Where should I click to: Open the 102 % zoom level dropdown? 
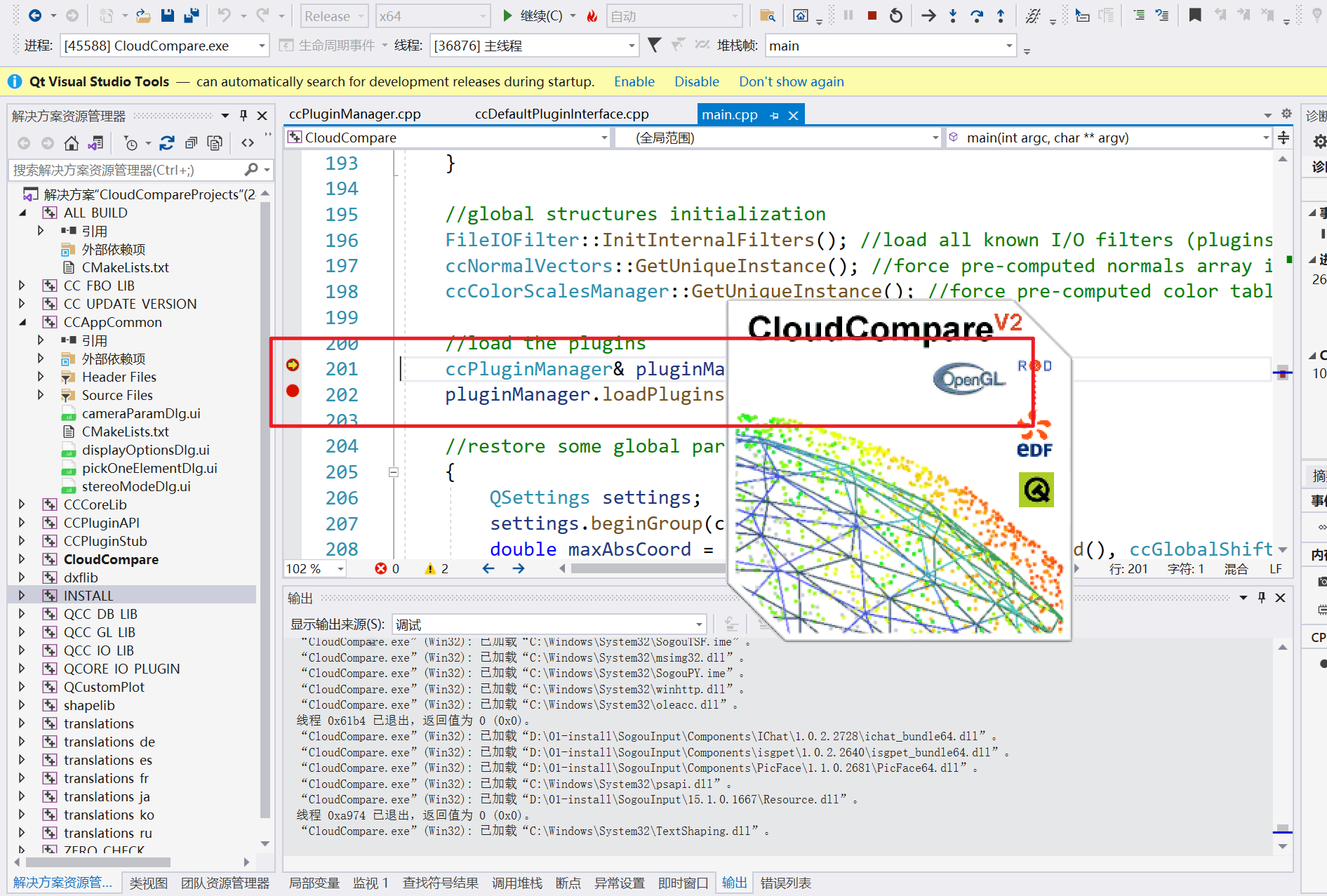[x=314, y=568]
